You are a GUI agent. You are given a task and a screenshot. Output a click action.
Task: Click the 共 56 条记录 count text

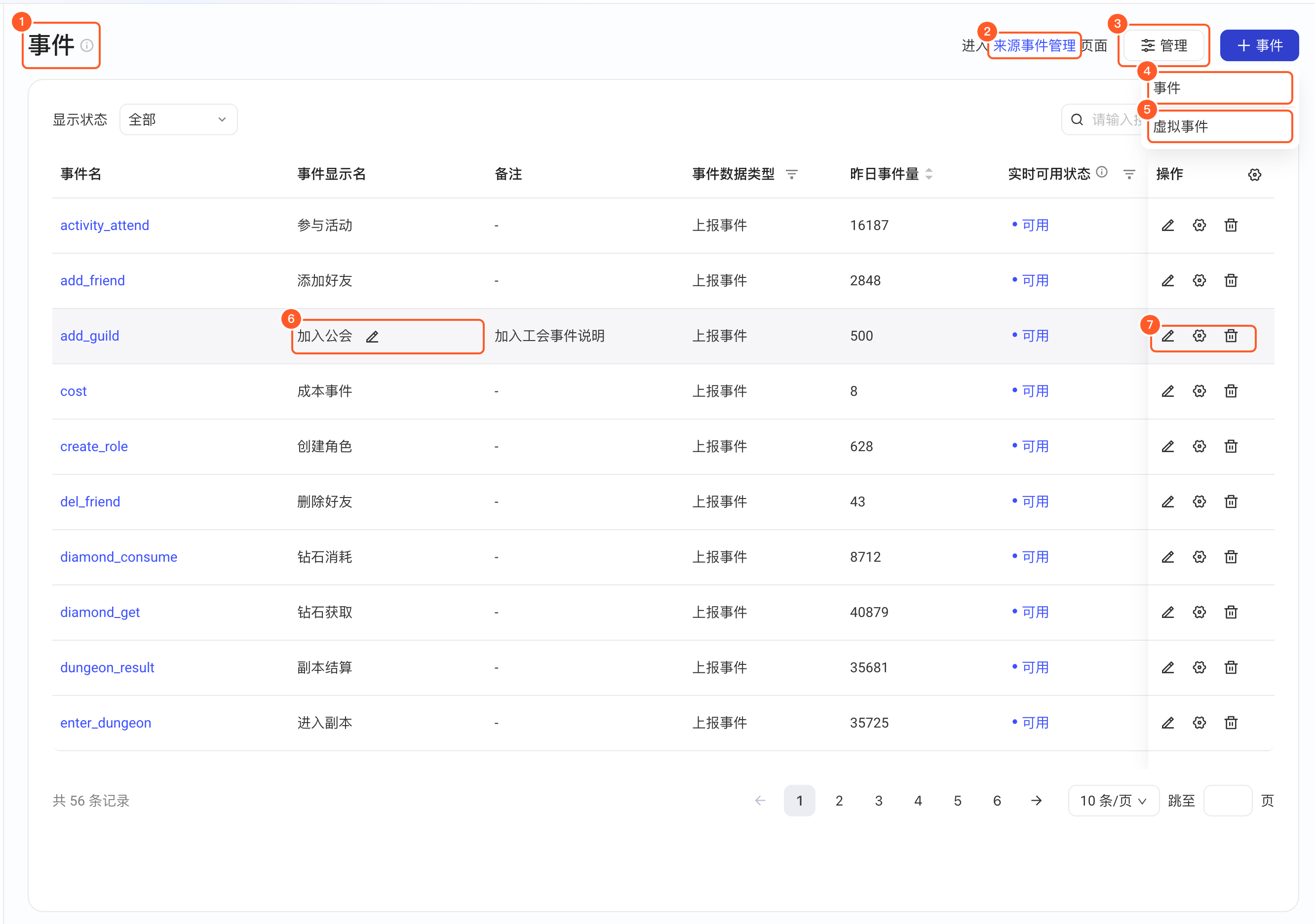[90, 801]
